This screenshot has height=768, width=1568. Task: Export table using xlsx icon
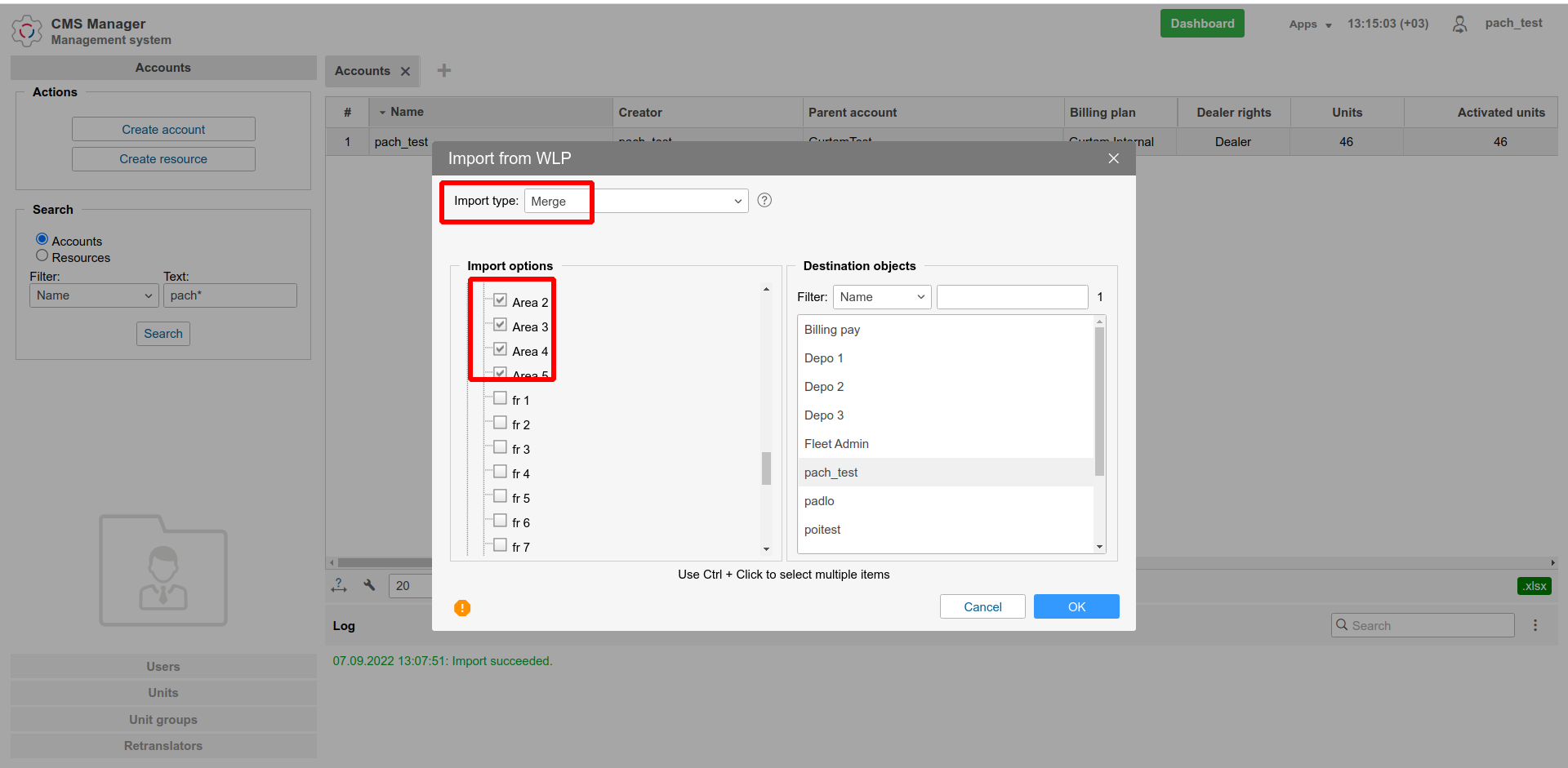(x=1534, y=586)
